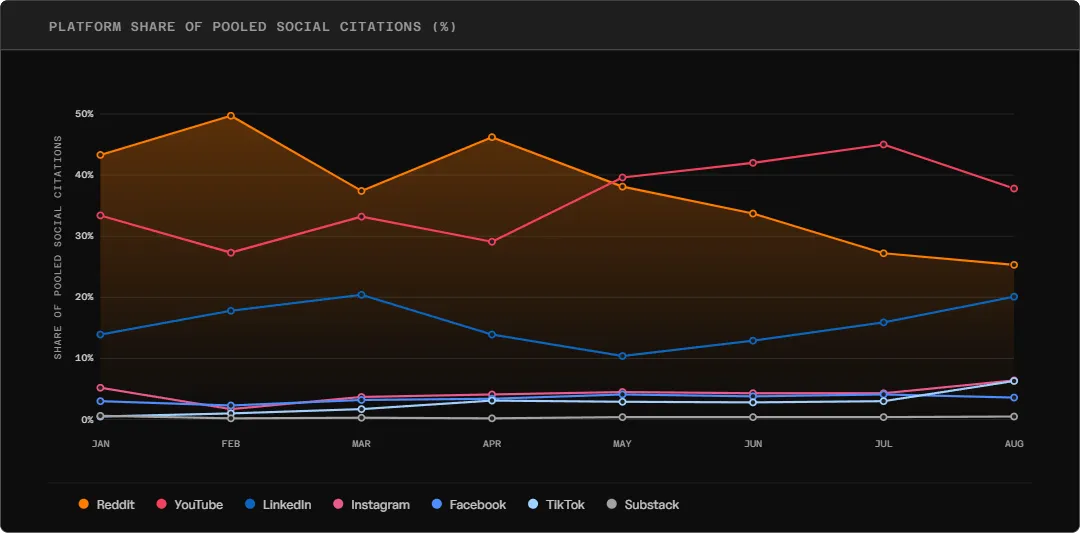The width and height of the screenshot is (1080, 533).
Task: Select the LinkedIn data point for April
Action: [492, 335]
